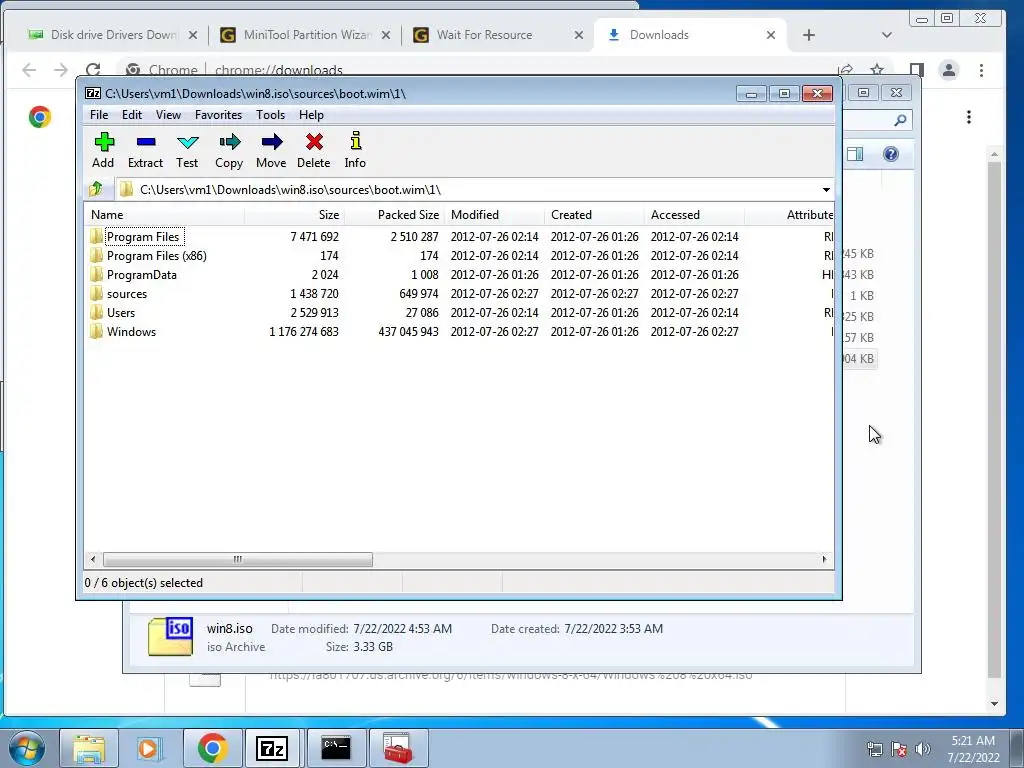
Task: Click the volume speaker tray icon
Action: [923, 749]
